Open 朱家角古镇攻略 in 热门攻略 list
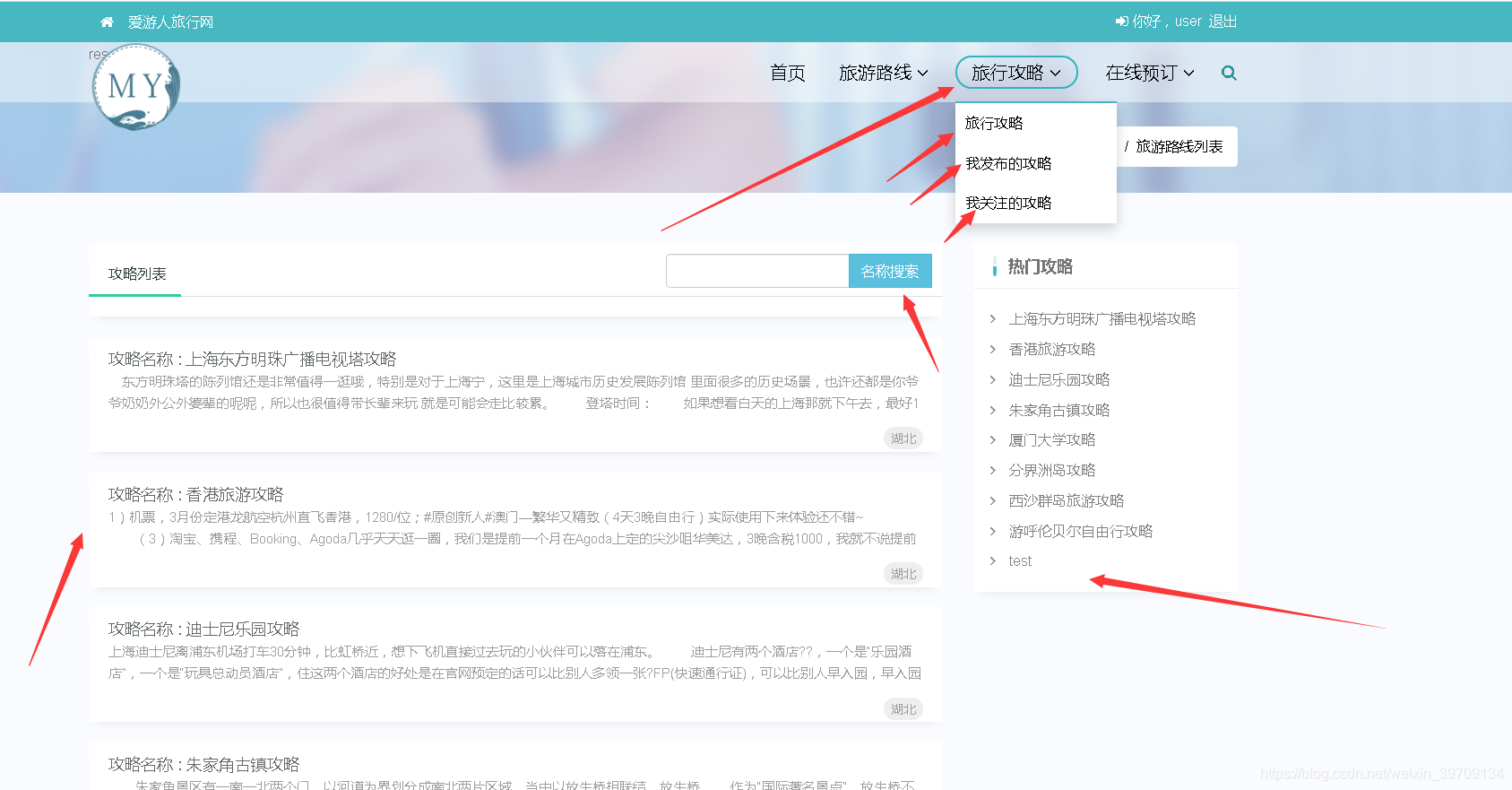The image size is (1512, 790). (x=1058, y=411)
